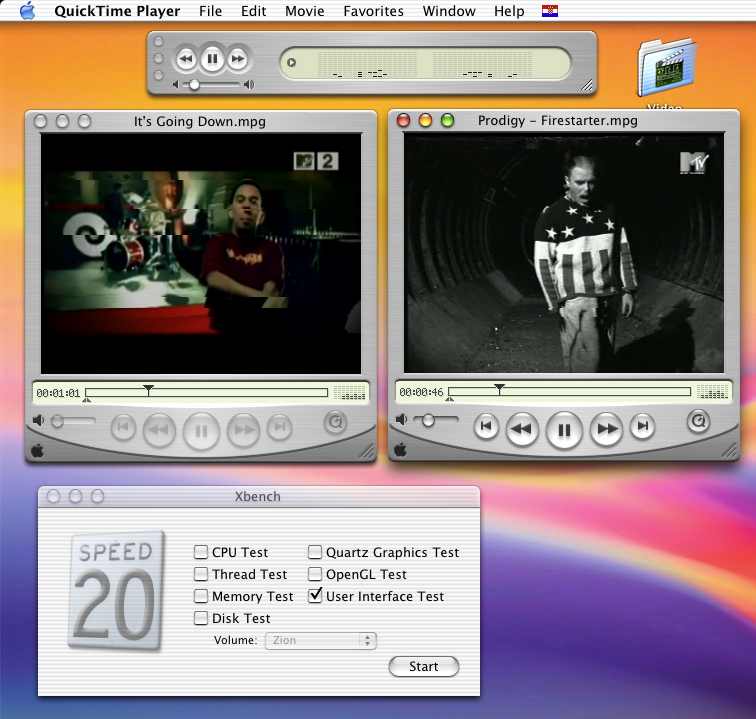Click the flag input-source icon in menu bar
Image resolution: width=756 pixels, height=719 pixels.
coord(550,11)
